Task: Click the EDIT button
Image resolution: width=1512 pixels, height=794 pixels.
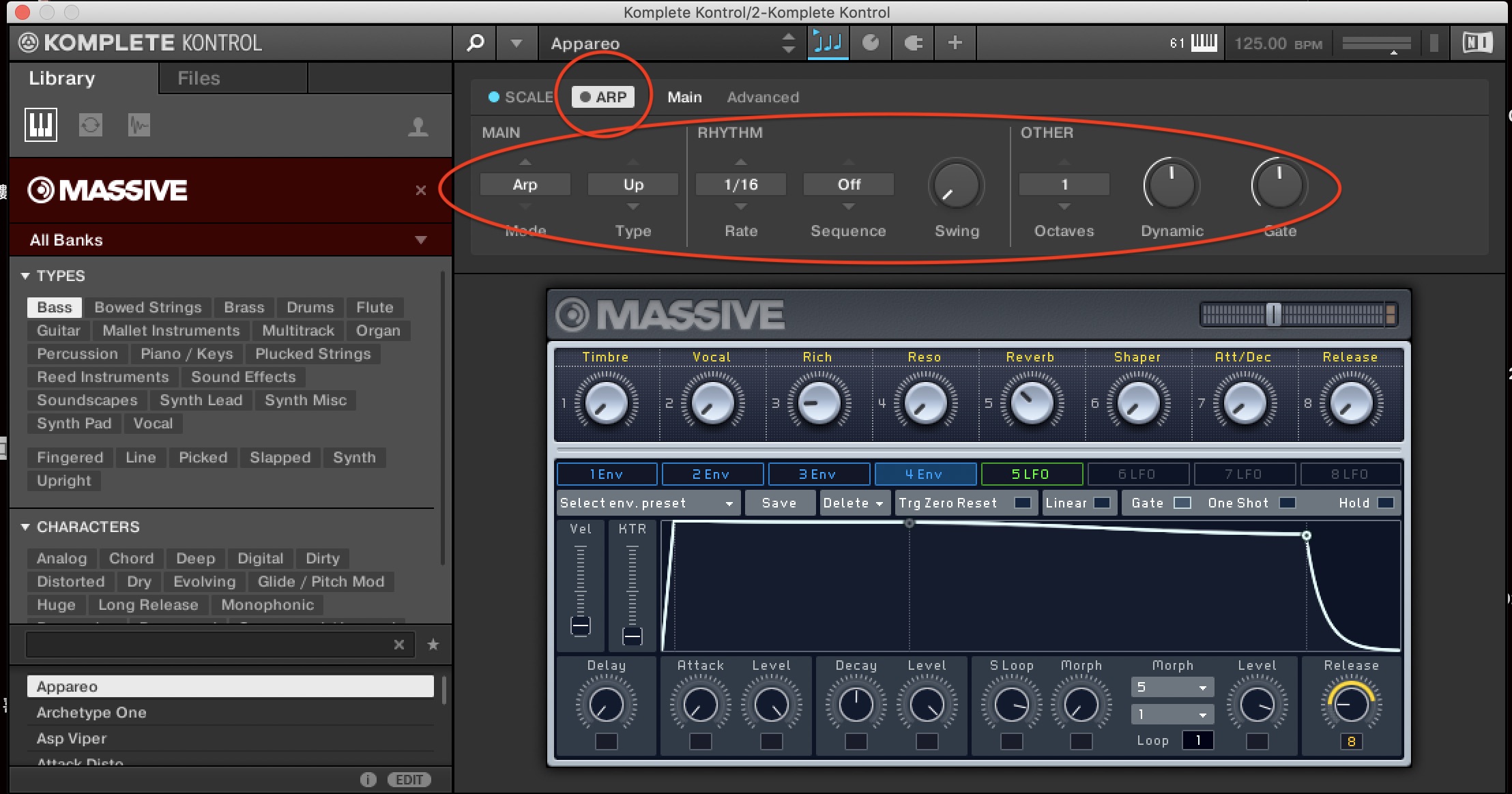Action: click(409, 780)
